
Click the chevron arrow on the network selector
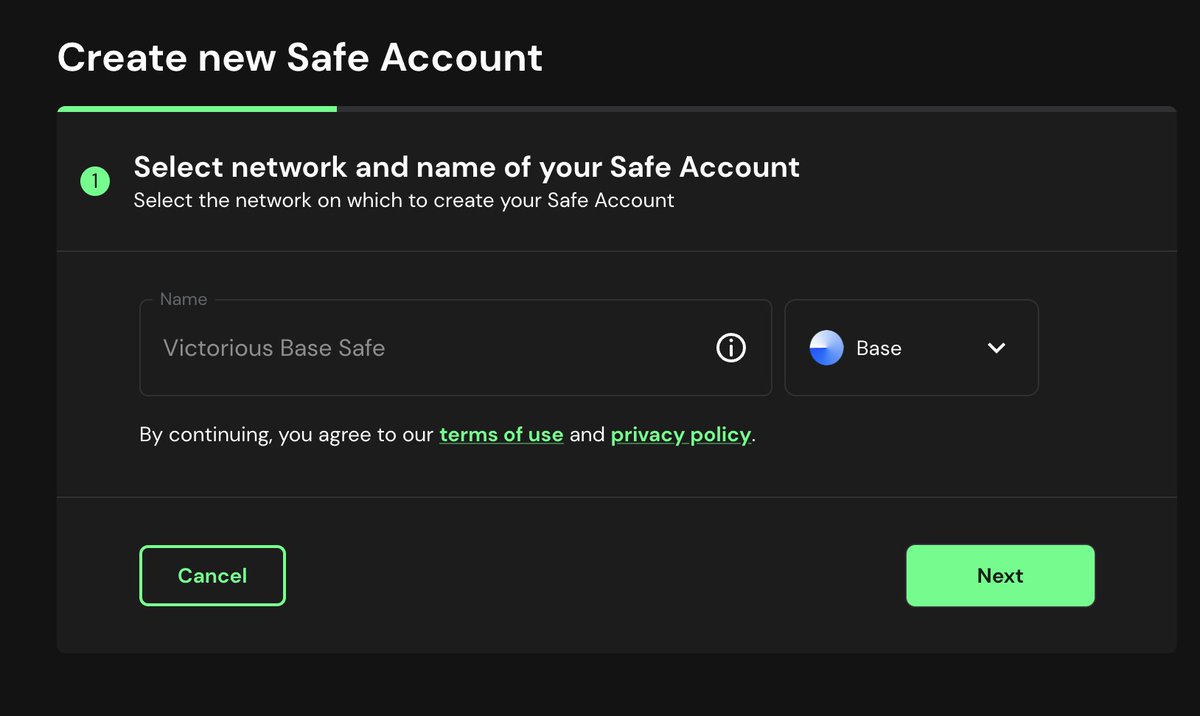point(996,348)
